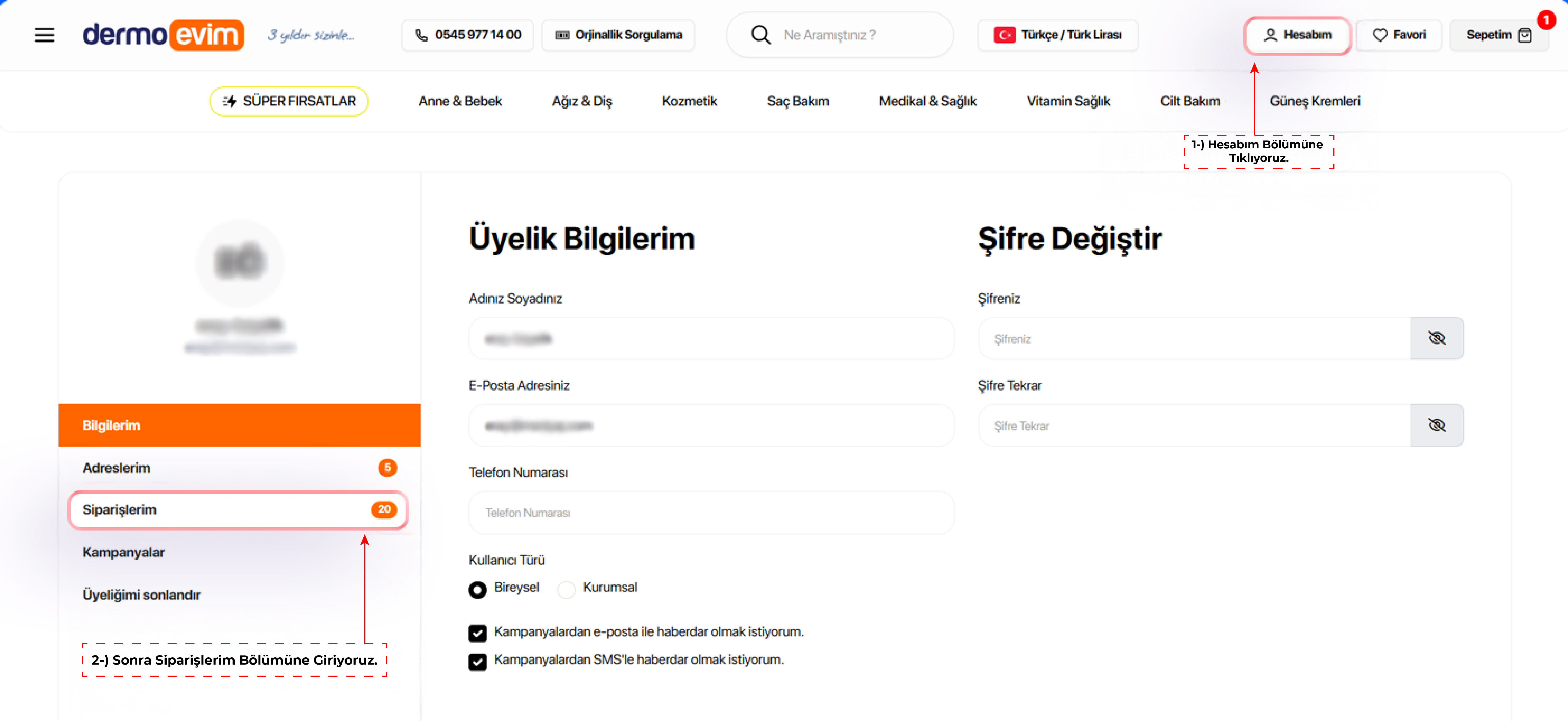The height and width of the screenshot is (721, 1568).
Task: Select Bilgilerim in account sidebar
Action: coord(240,425)
